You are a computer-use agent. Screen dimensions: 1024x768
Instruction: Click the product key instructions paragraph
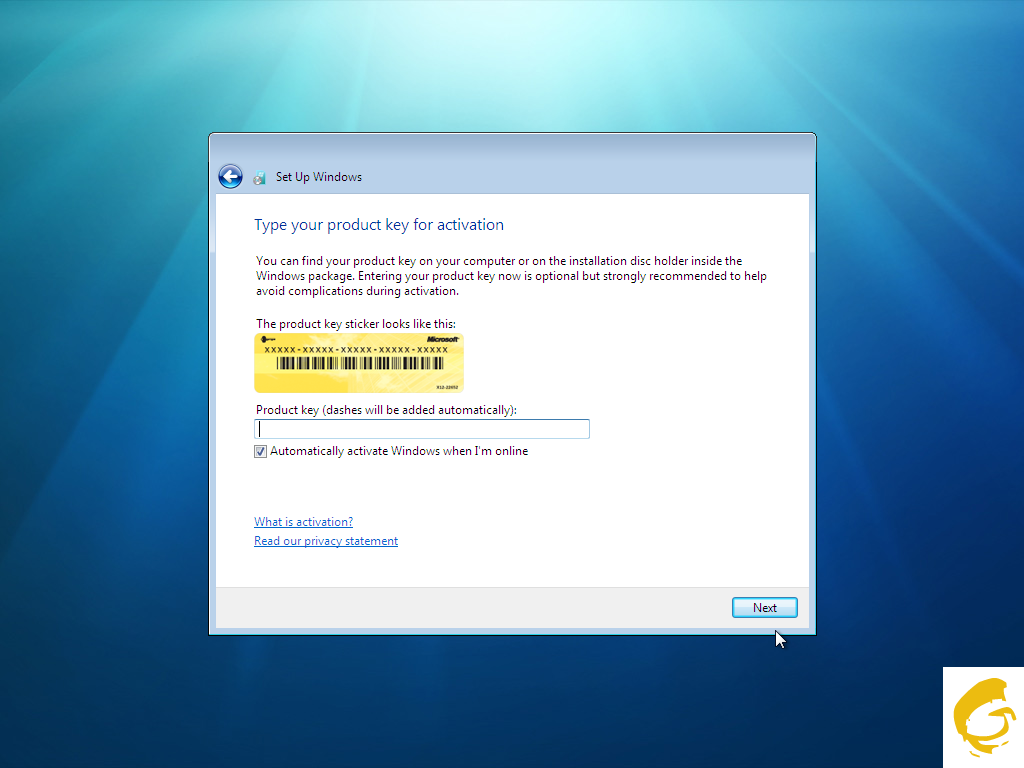510,276
